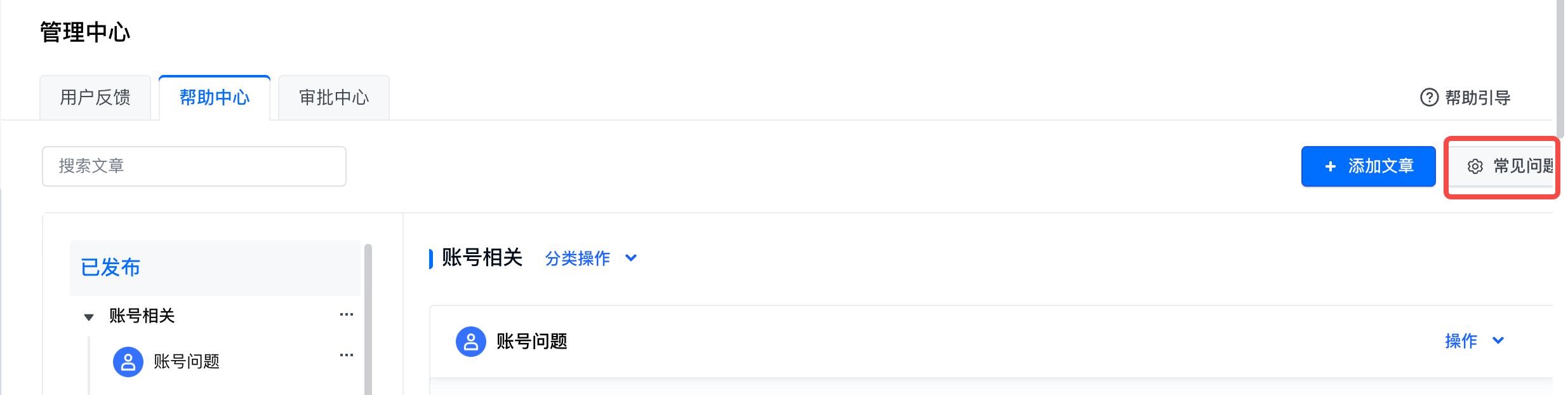Open the more options for 账号问题 sidebar item
The width and height of the screenshot is (1568, 395).
(346, 355)
